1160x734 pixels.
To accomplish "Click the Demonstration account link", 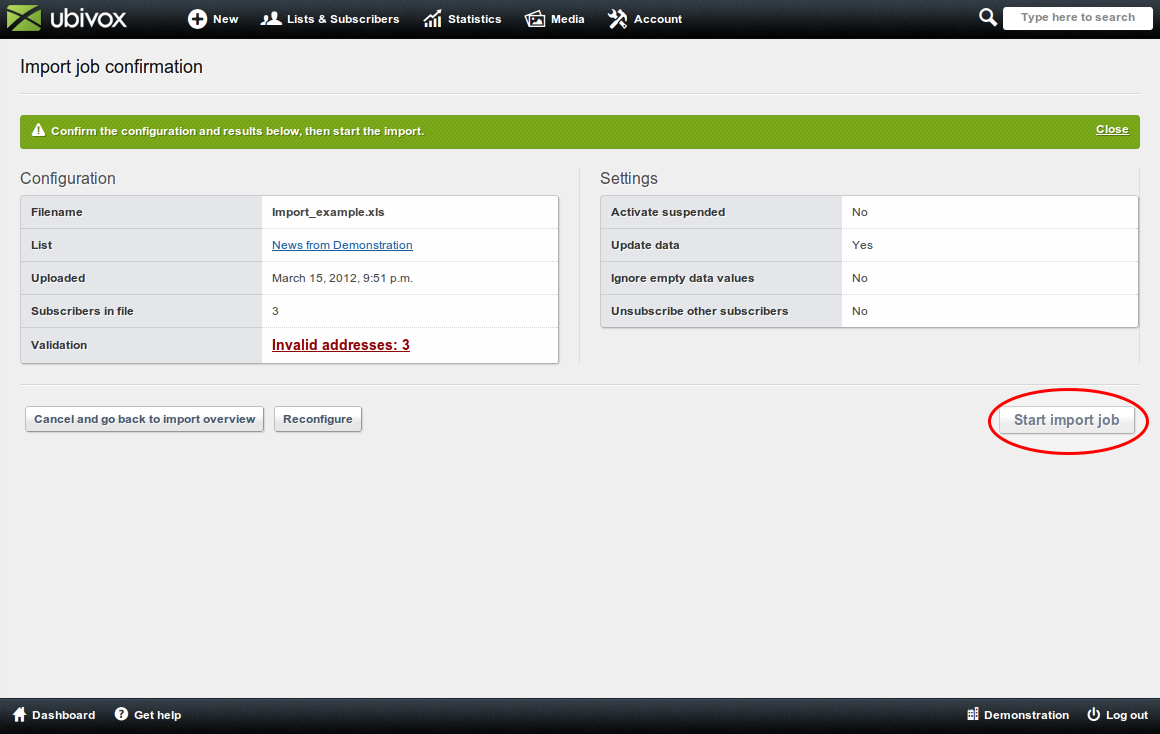I will pyautogui.click(x=1018, y=715).
